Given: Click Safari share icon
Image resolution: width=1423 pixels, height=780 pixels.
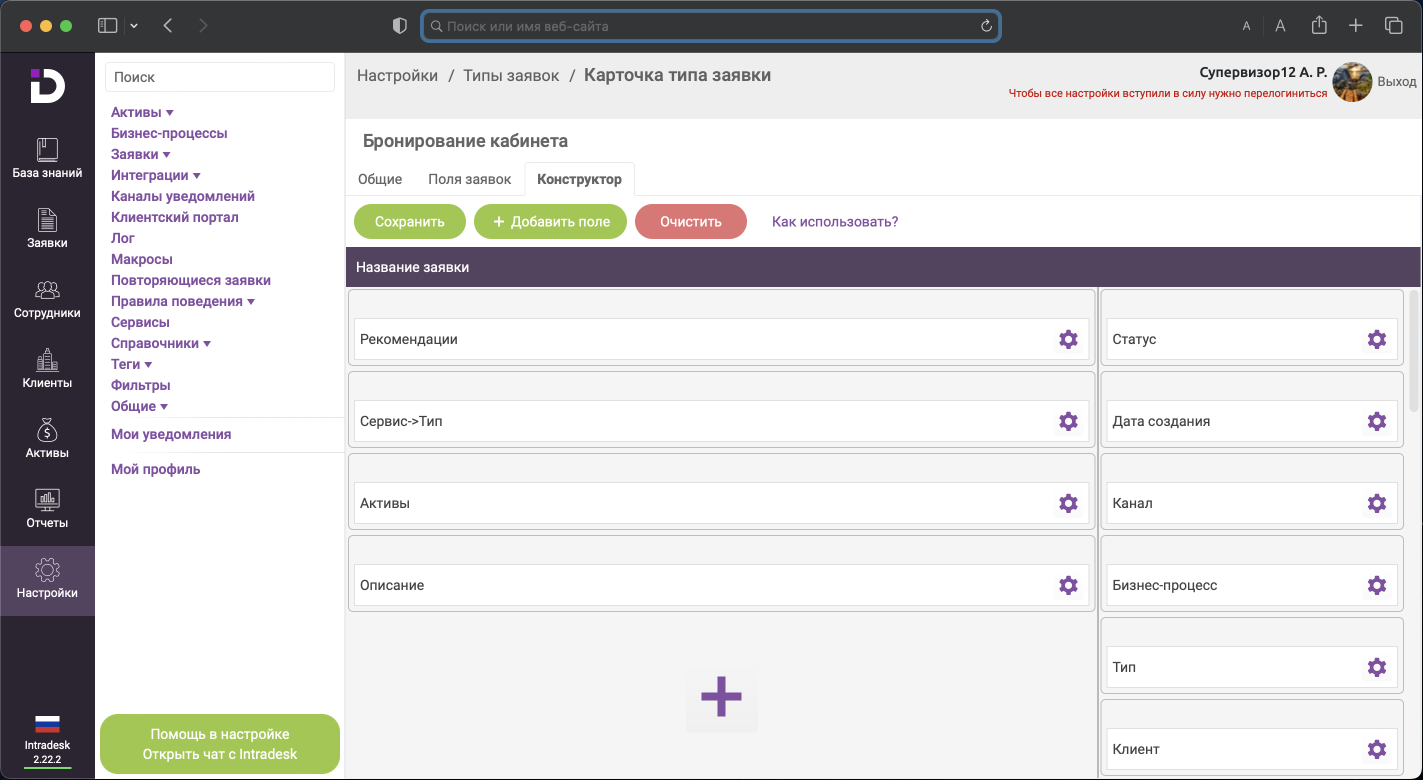Looking at the screenshot, I should click(1319, 26).
